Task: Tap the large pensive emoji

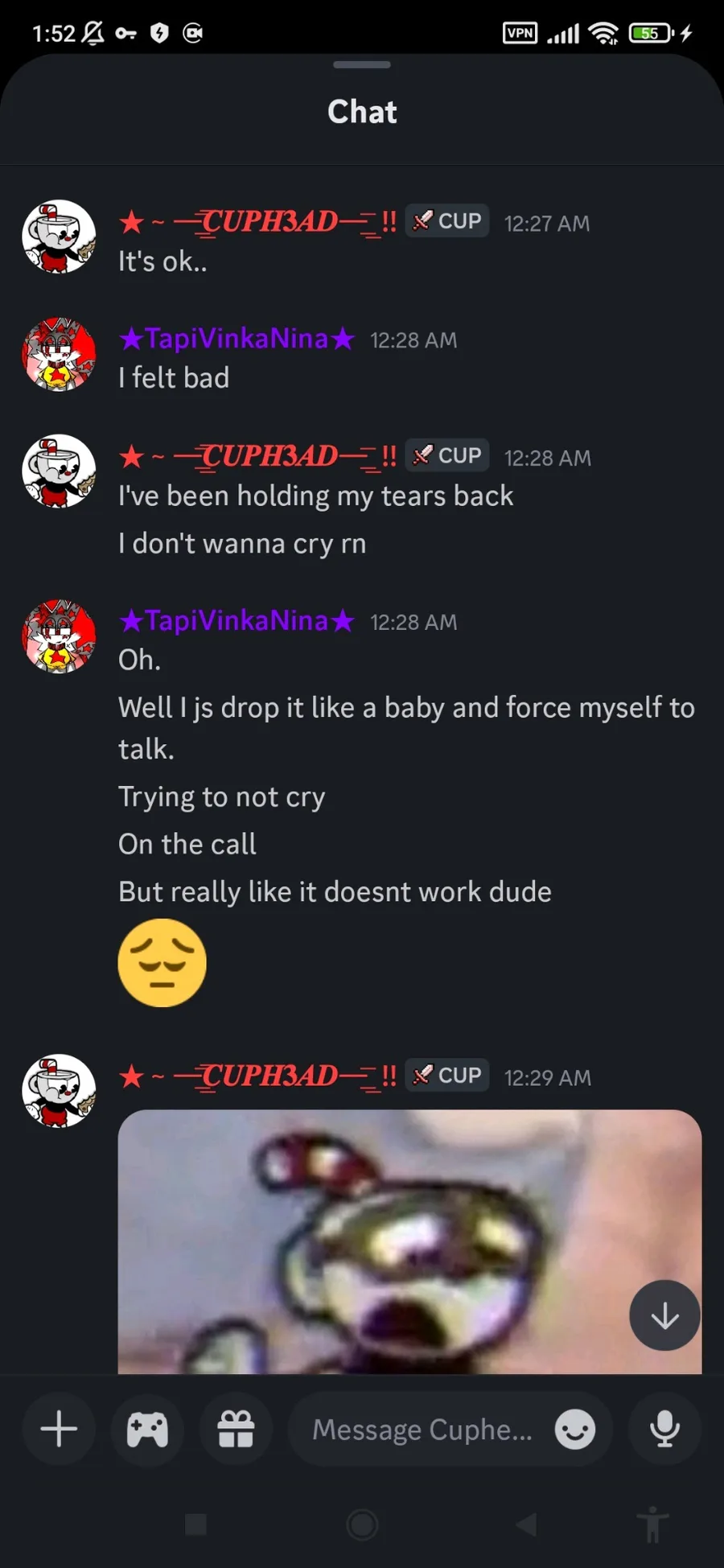Action: click(162, 963)
